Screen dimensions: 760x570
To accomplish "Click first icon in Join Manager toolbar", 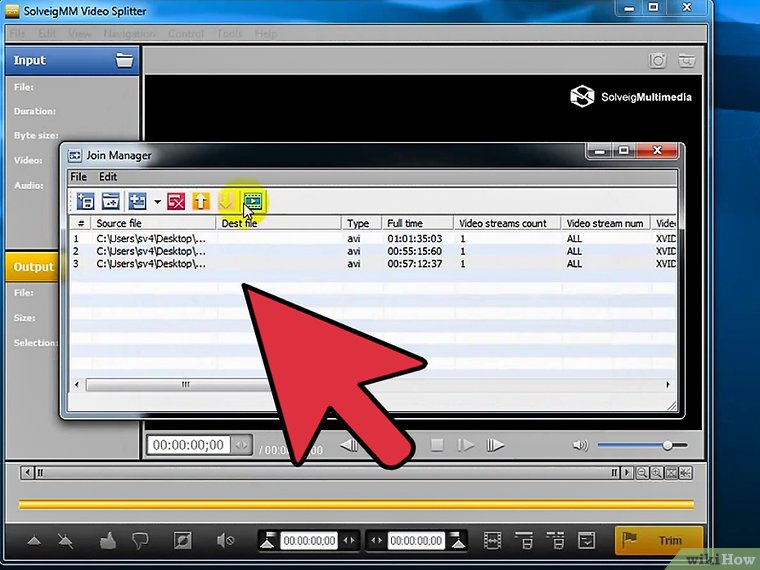I will [x=86, y=201].
